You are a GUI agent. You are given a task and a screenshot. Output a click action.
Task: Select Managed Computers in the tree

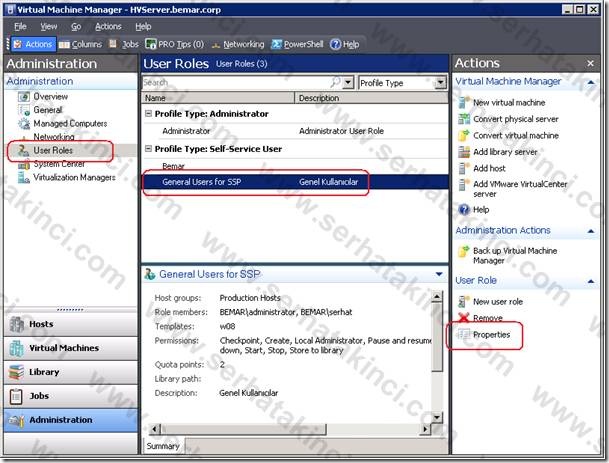tap(70, 124)
